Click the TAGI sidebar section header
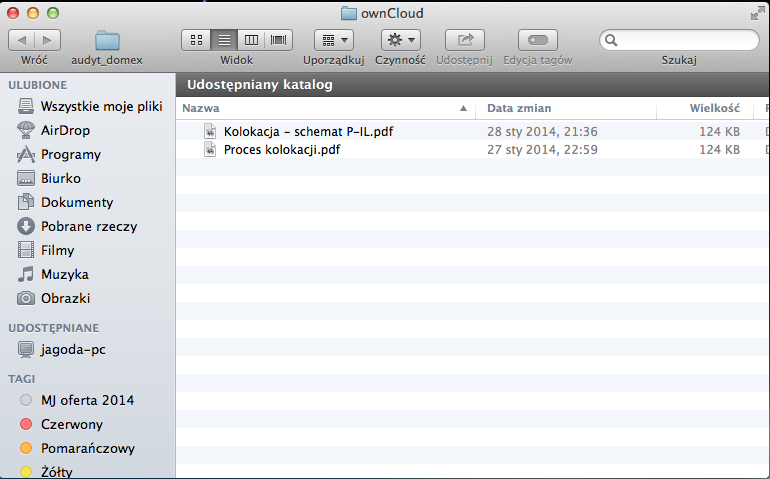Screen dimensions: 770x479 tap(22, 379)
